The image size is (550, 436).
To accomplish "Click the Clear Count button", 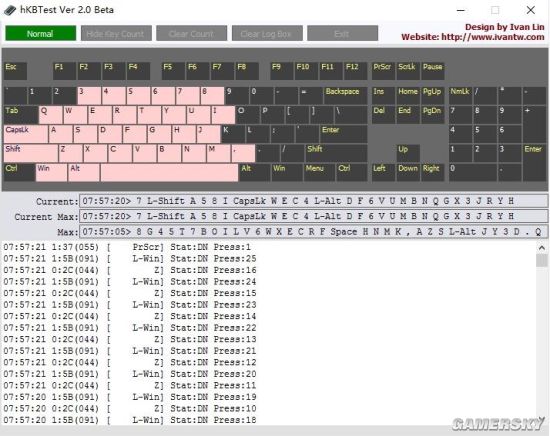I will pyautogui.click(x=192, y=34).
